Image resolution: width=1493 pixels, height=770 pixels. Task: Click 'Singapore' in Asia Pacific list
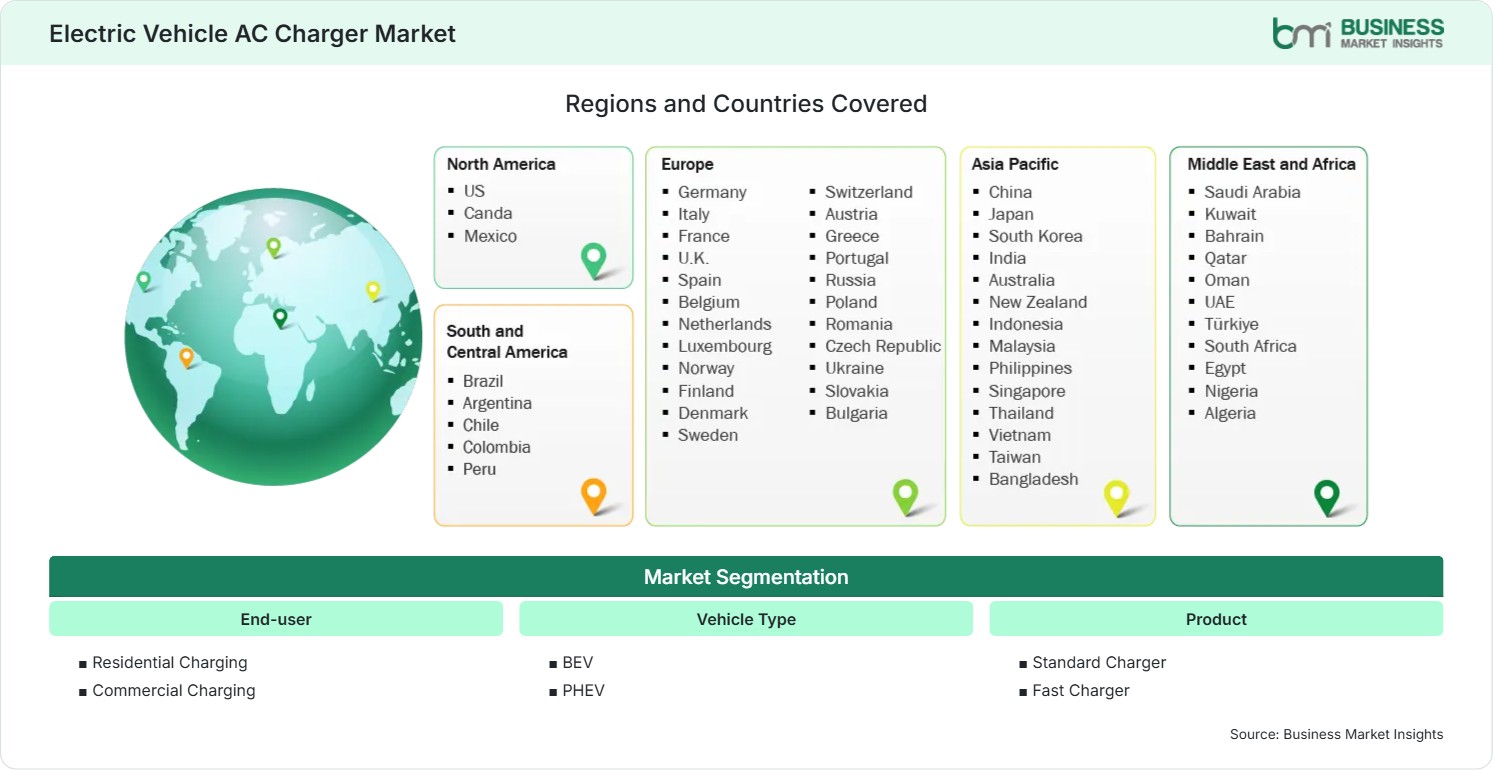[1027, 391]
